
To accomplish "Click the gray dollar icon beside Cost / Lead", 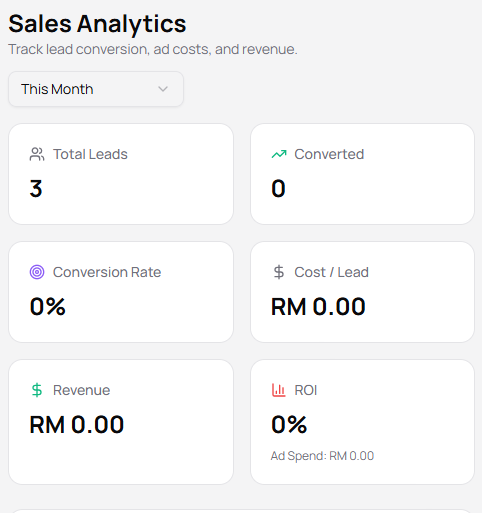I will (279, 272).
